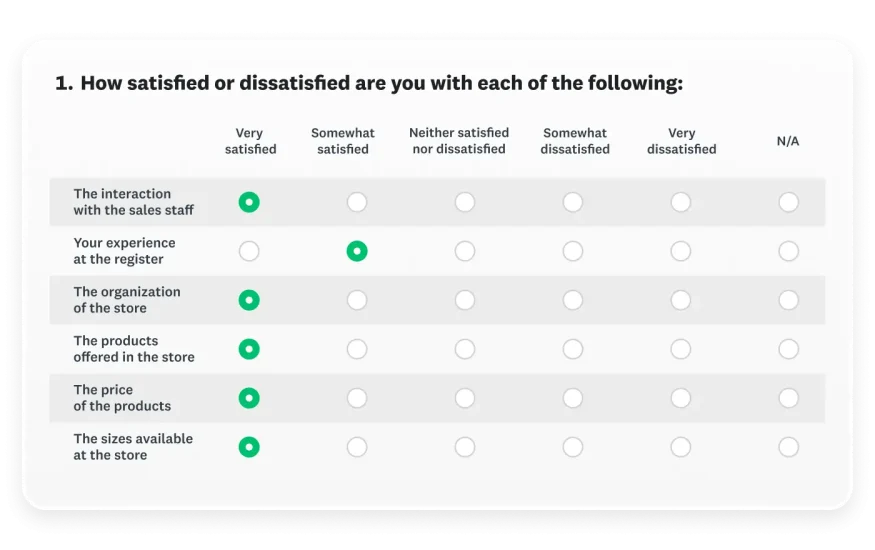Click selected Somewhat satisfied for register experience
875x550 pixels.
(x=357, y=252)
